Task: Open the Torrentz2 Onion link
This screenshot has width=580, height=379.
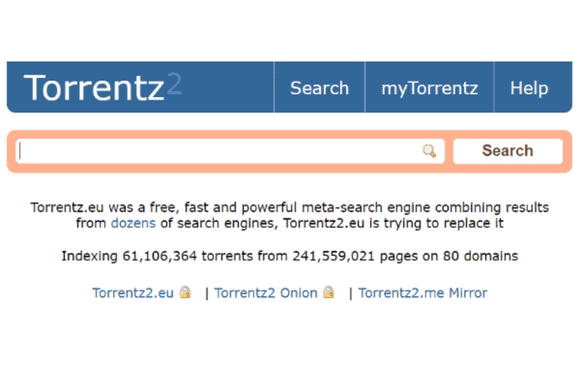Action: coord(266,293)
